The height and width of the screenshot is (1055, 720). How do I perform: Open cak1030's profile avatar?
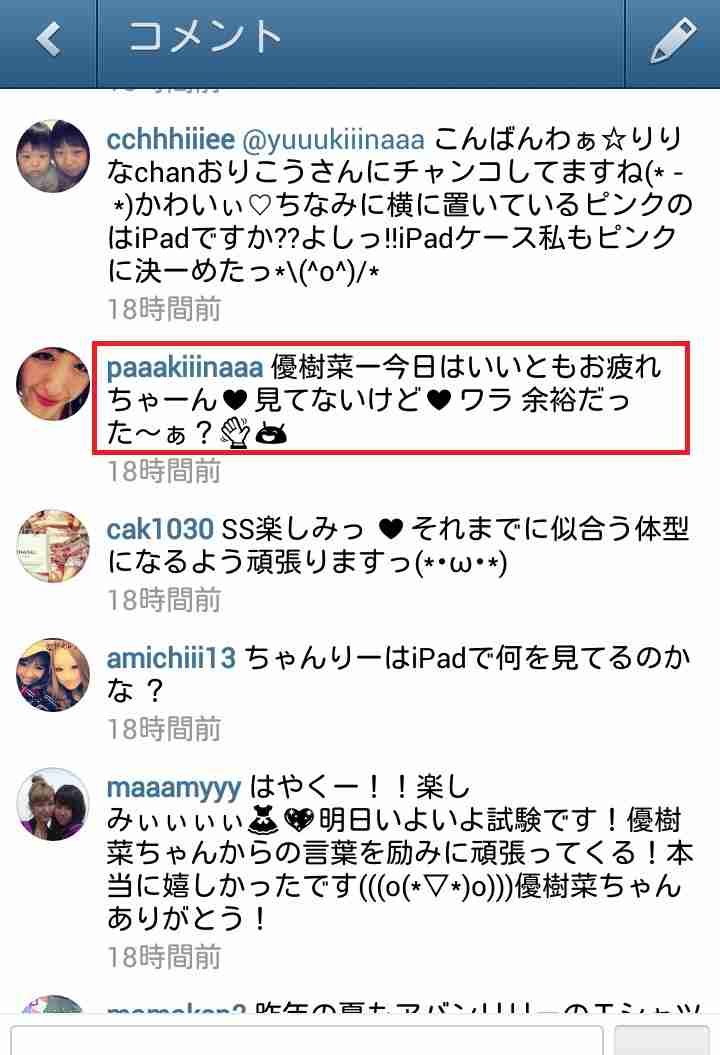click(53, 546)
